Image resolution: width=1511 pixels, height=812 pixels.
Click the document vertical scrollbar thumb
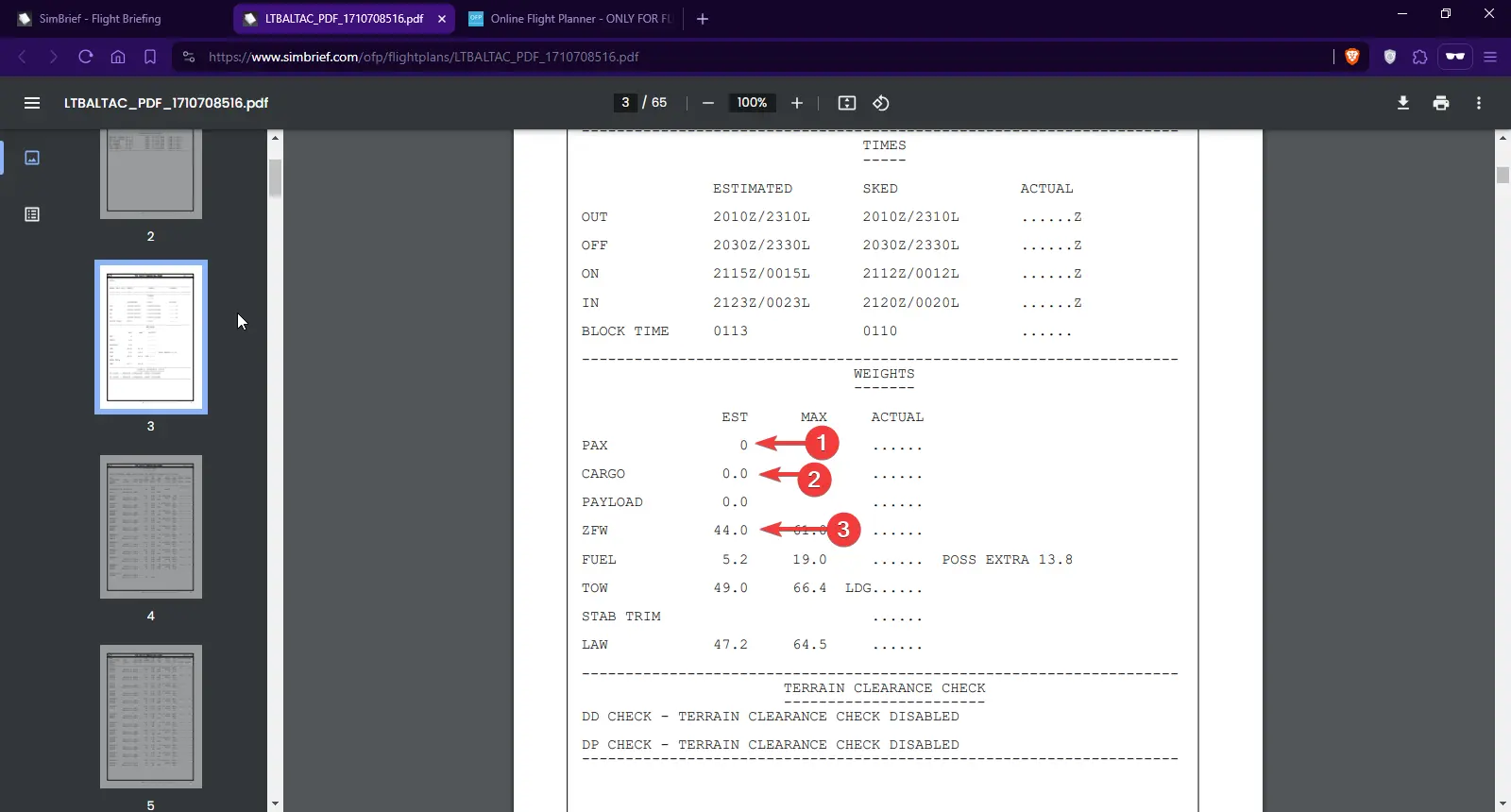click(x=1503, y=175)
